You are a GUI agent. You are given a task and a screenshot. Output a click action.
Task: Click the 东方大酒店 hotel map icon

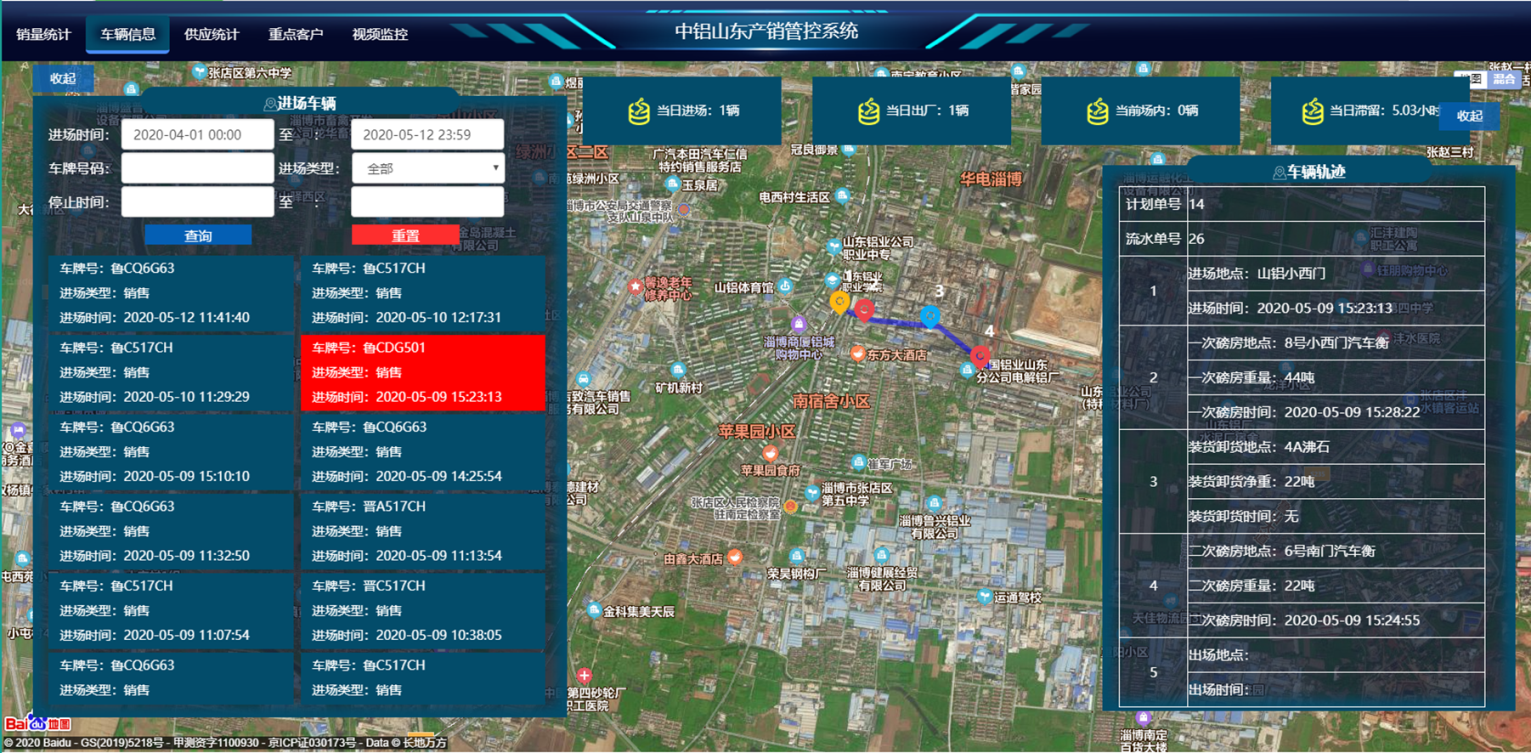857,354
